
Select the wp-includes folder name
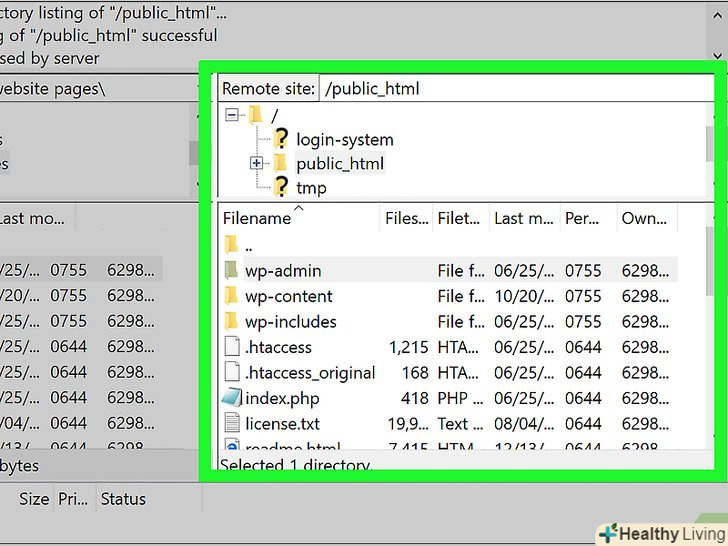tap(291, 322)
